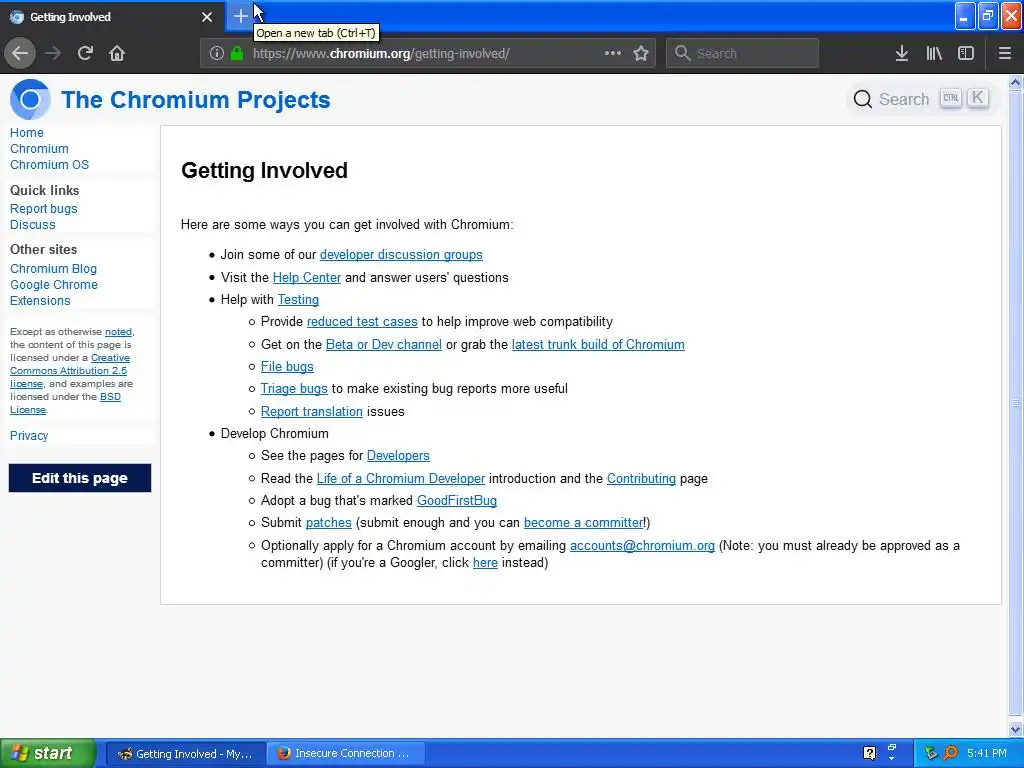Open the Creative Commons Attribution 2.5 license link
The width and height of the screenshot is (1024, 768).
[x=69, y=371]
